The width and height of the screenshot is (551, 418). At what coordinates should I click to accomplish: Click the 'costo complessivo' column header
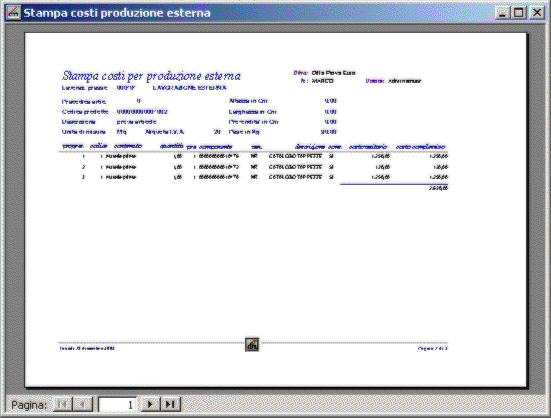click(x=421, y=146)
